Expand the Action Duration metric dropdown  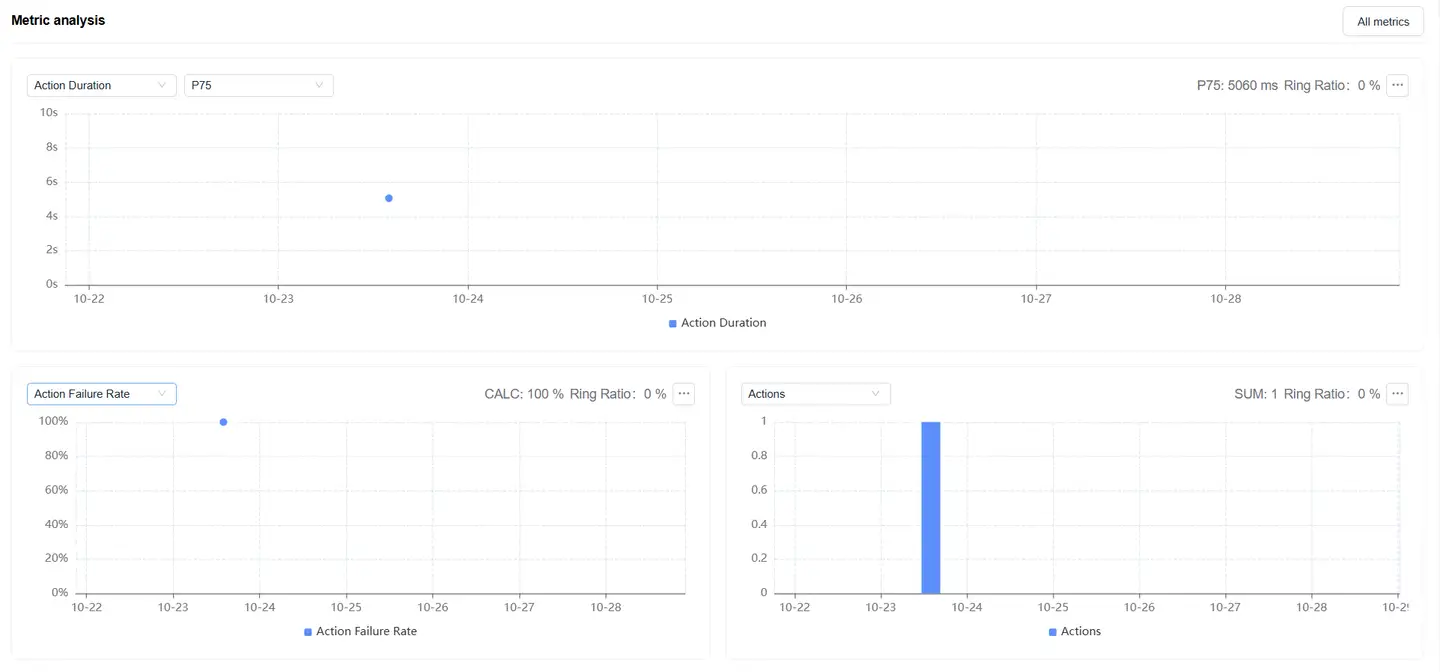(101, 85)
